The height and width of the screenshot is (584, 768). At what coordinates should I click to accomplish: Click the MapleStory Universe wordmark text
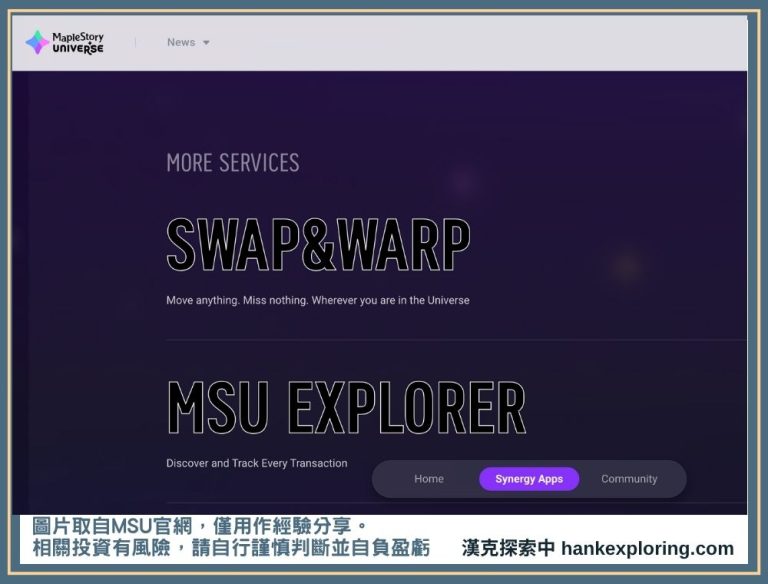tap(78, 43)
